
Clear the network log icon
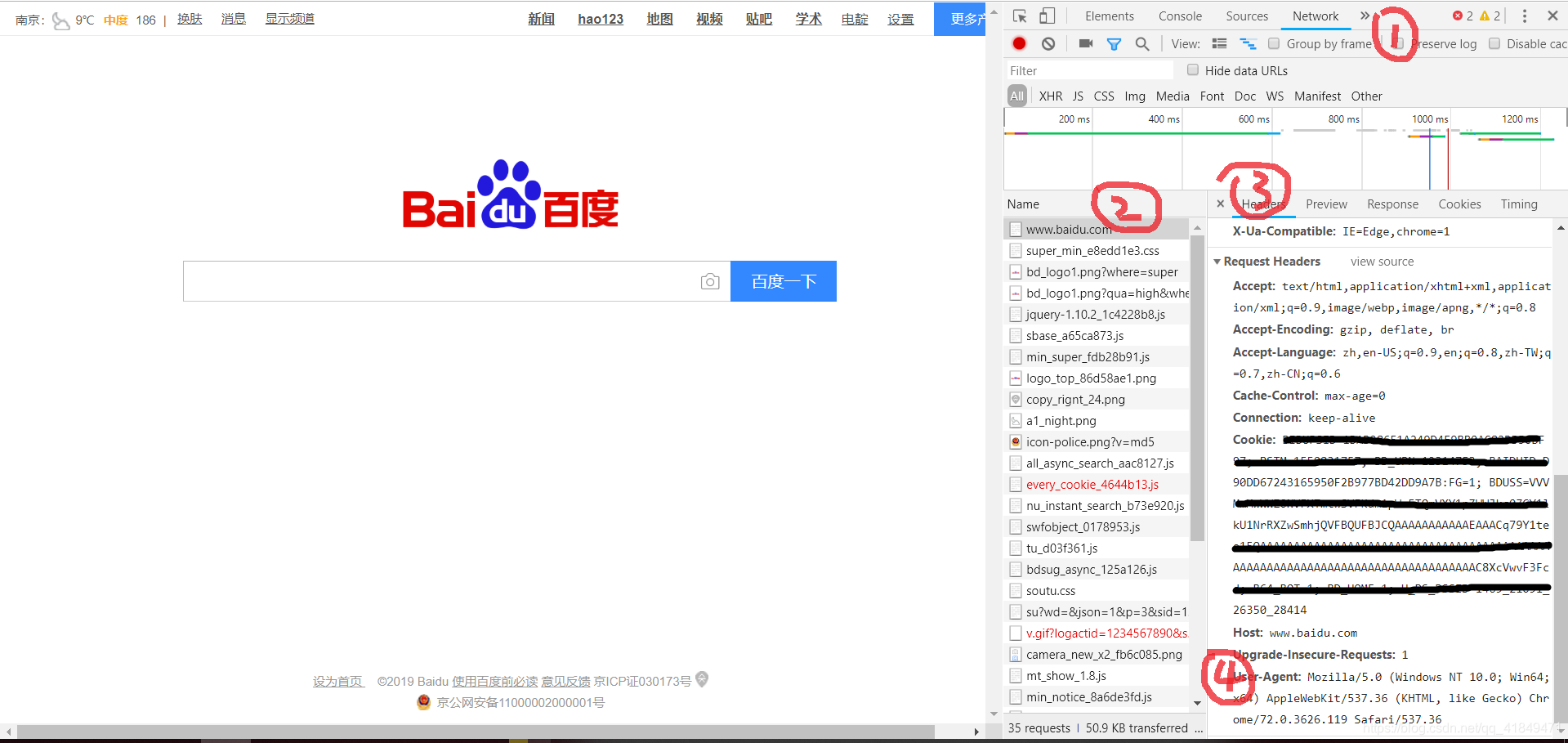1048,43
